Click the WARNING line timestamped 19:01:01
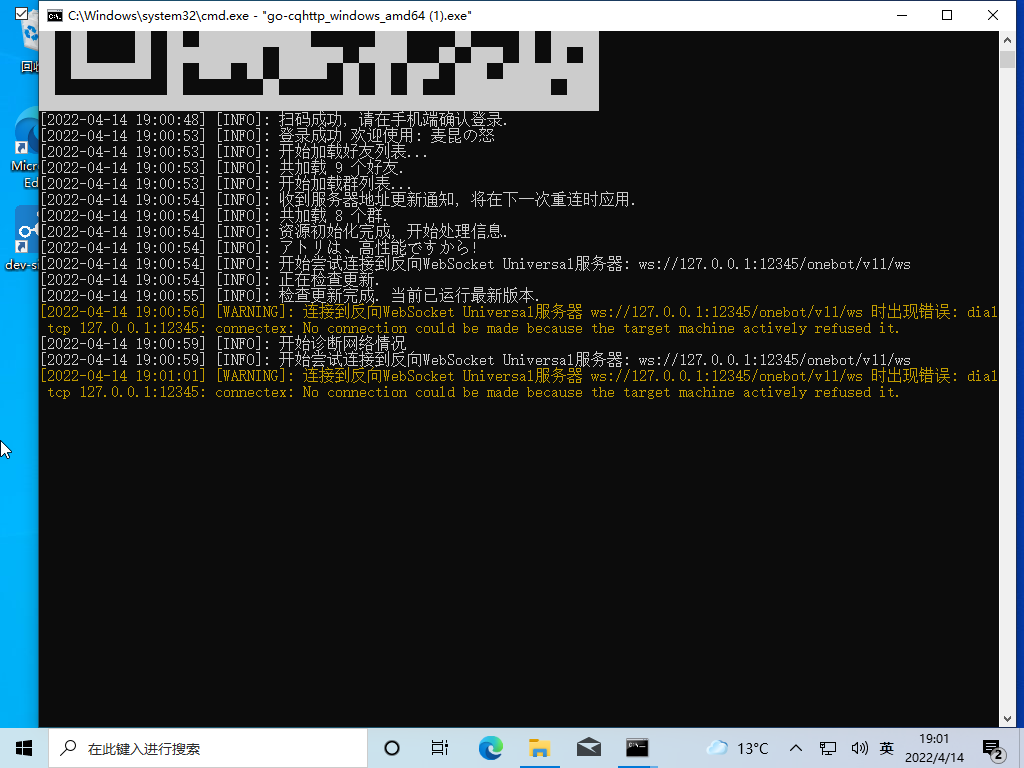 tap(519, 384)
